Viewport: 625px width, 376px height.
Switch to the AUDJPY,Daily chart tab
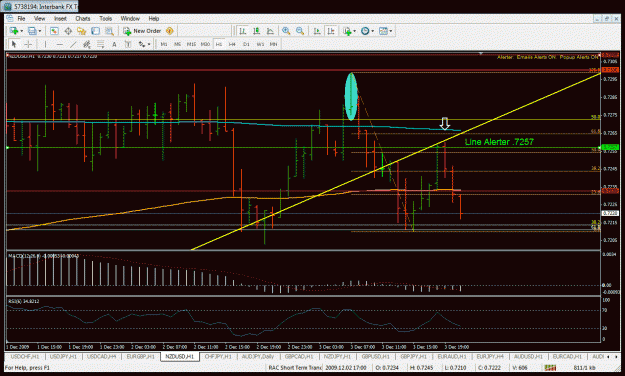coord(257,356)
